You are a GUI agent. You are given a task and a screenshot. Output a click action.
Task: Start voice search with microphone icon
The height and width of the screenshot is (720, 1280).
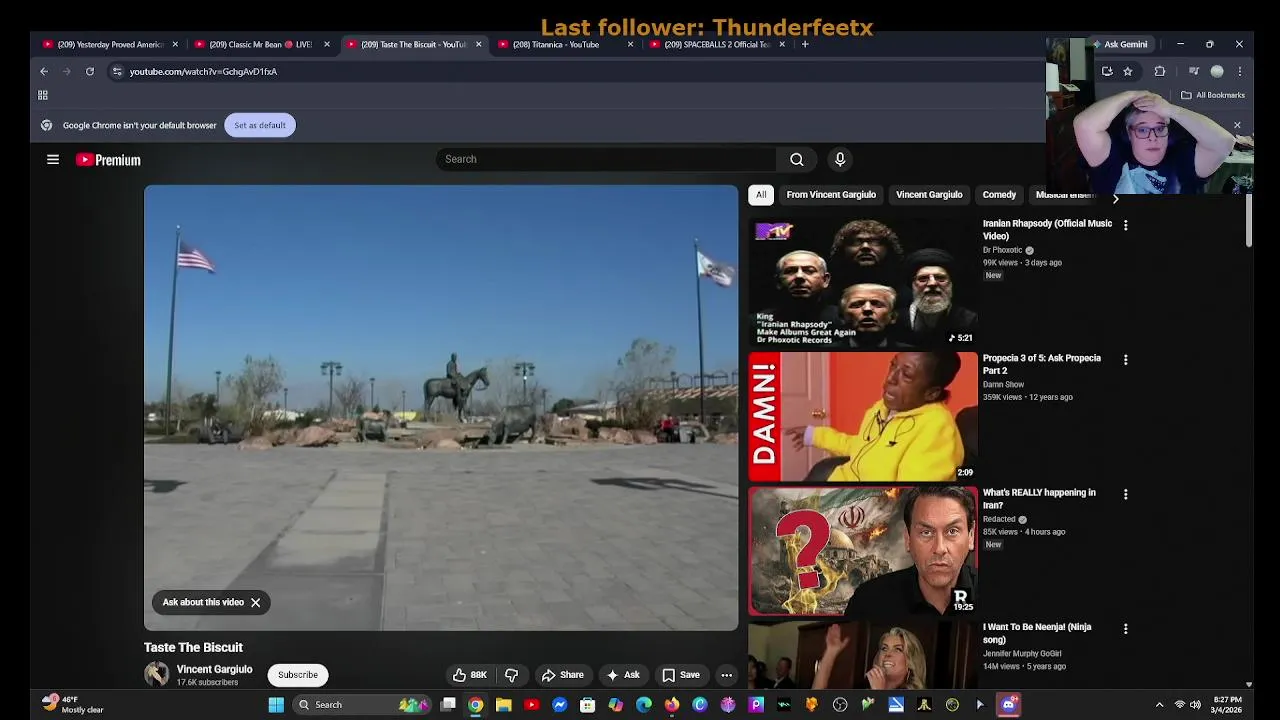point(840,159)
